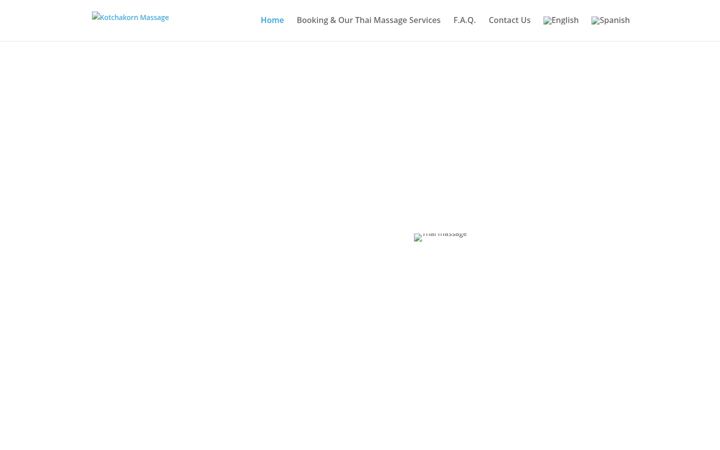Open the Kotchakorn Massage logo link
Viewport: 720px width, 450px height.
coord(130,17)
